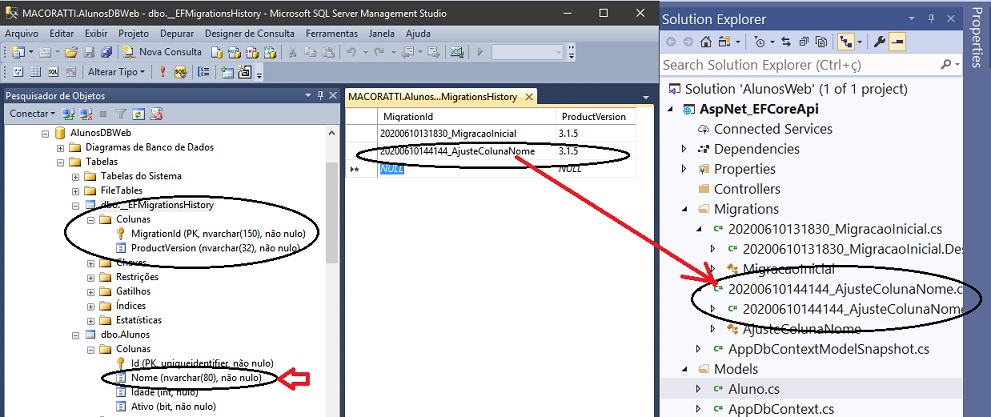Click the Save diskette icon in SSMS toolbar
Viewport: 991px width, 417px height.
(x=89, y=52)
